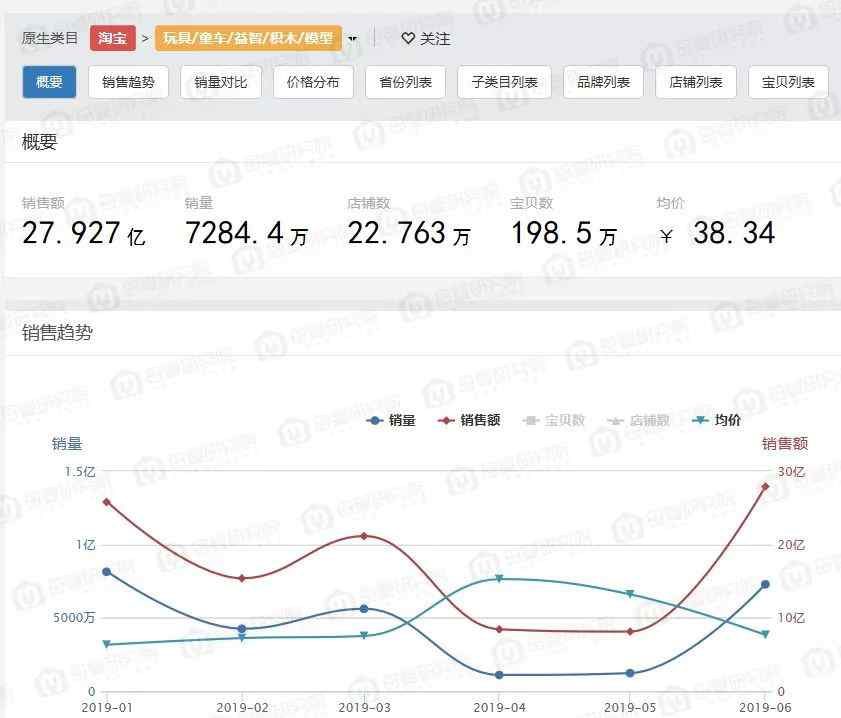Toggle the 销售额 legend series
The height and width of the screenshot is (718, 841).
pos(469,420)
